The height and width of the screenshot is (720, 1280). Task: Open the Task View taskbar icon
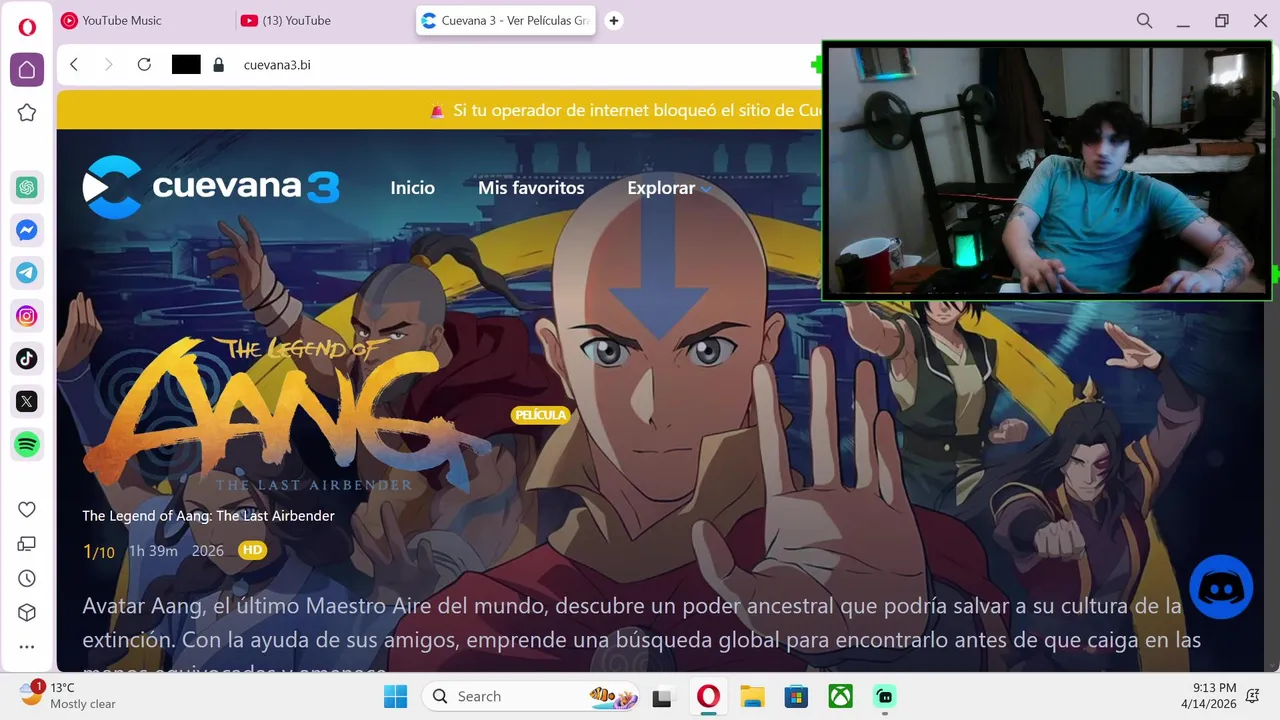pyautogui.click(x=662, y=697)
